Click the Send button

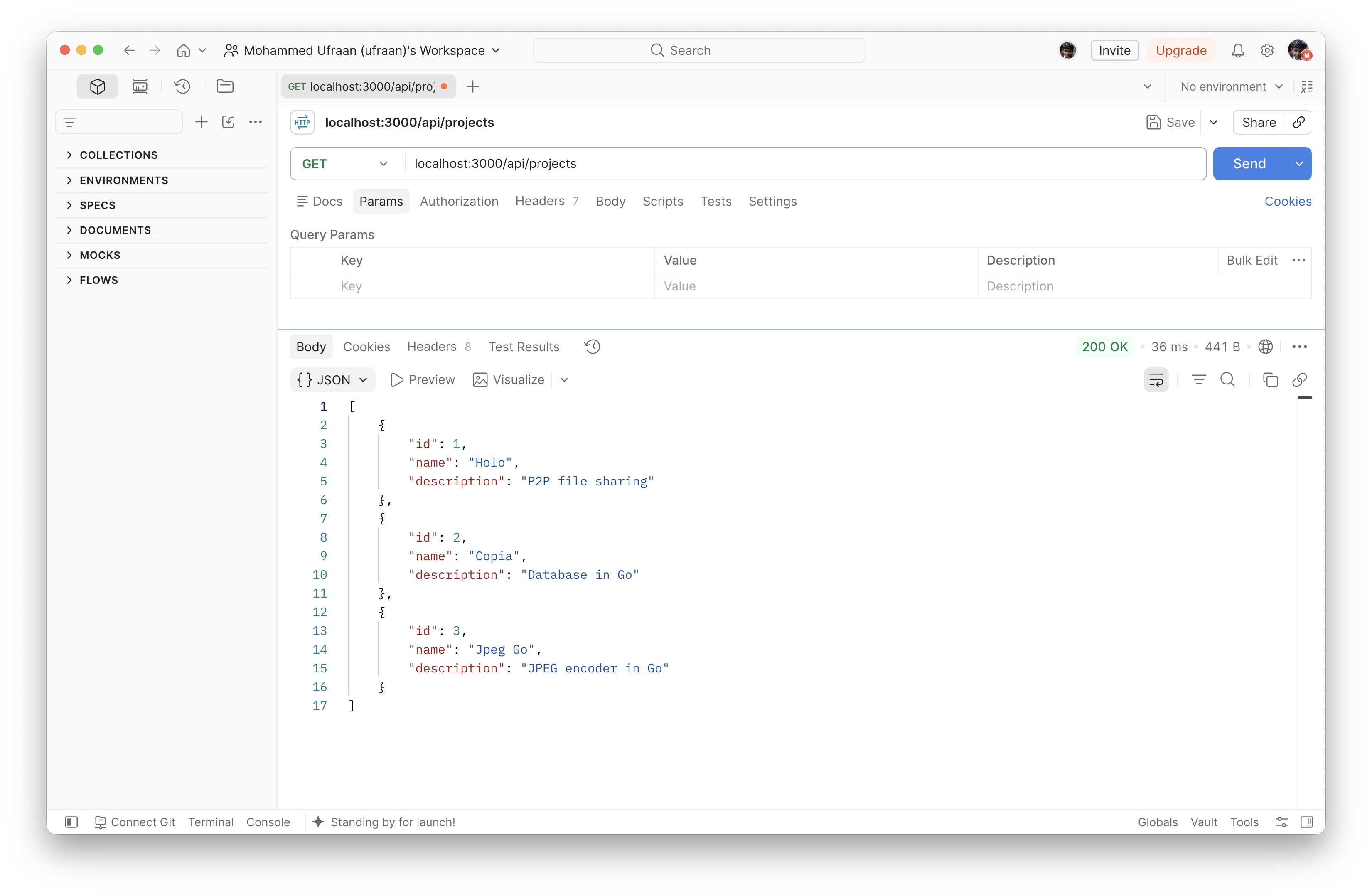(1249, 164)
